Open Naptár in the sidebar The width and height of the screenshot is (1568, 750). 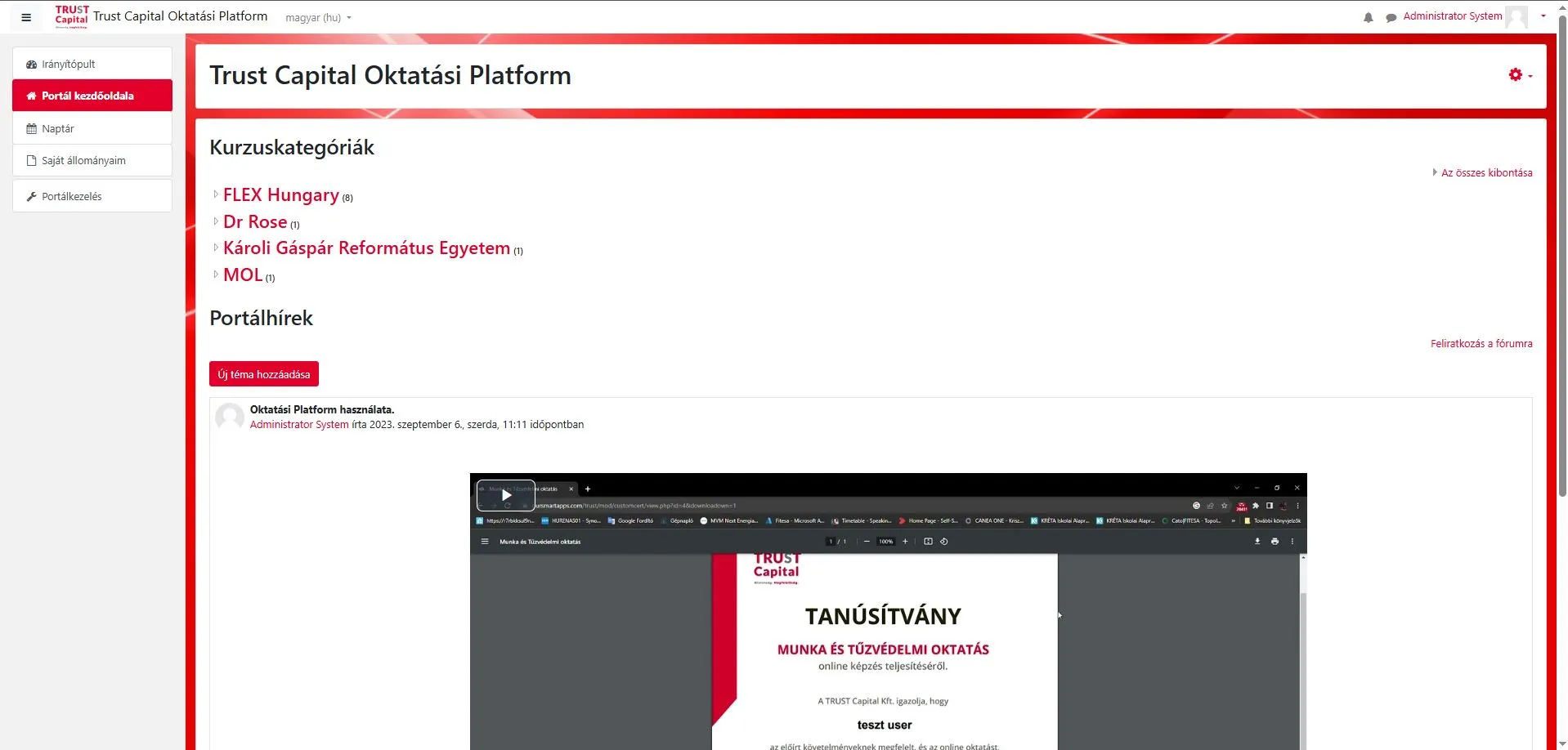click(58, 128)
